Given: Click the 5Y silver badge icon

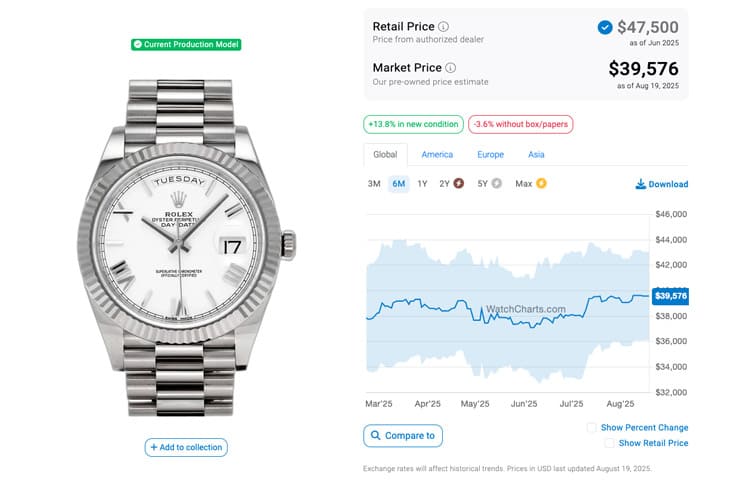Looking at the screenshot, I should point(497,184).
